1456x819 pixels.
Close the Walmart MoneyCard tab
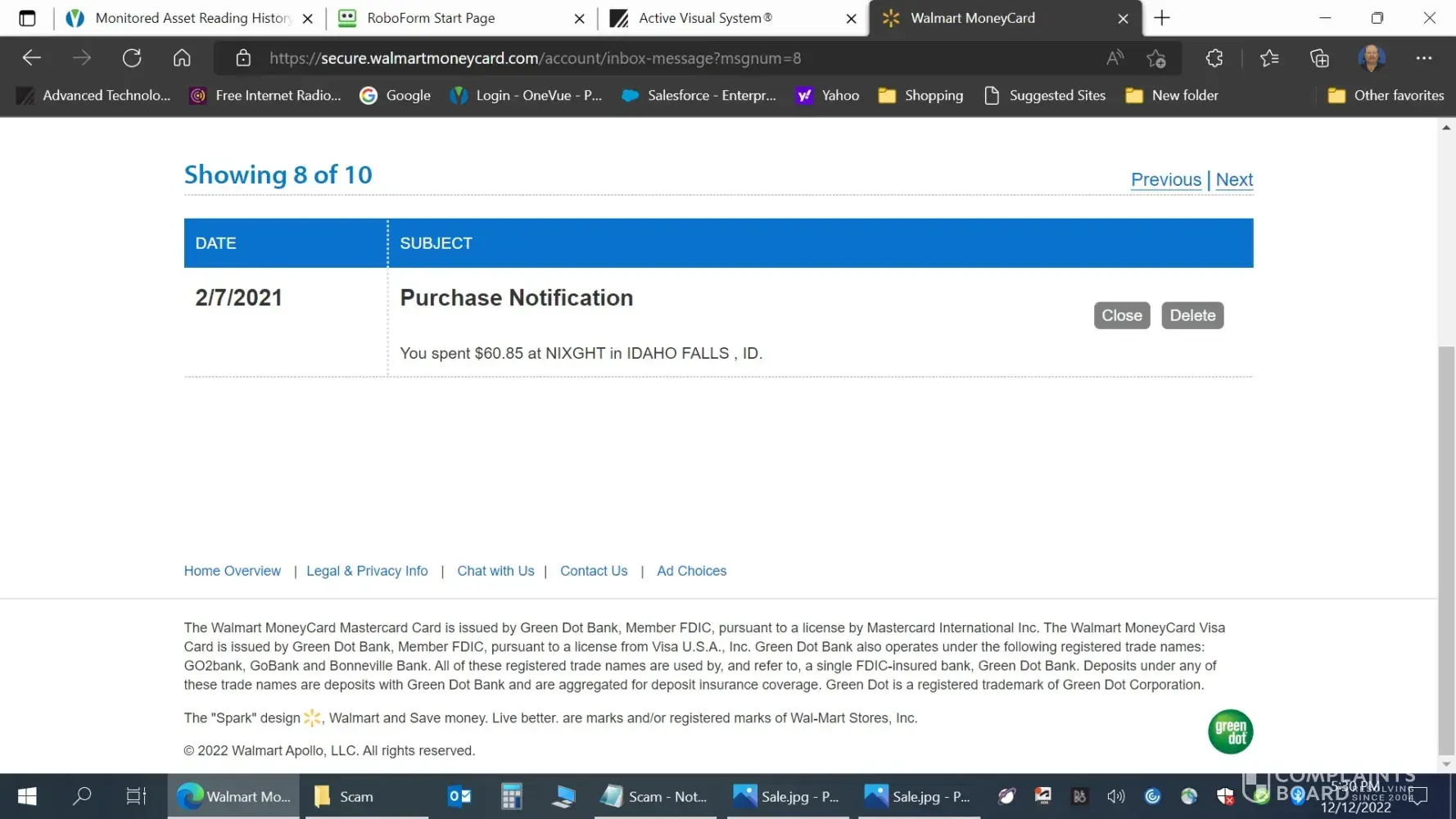(1124, 19)
